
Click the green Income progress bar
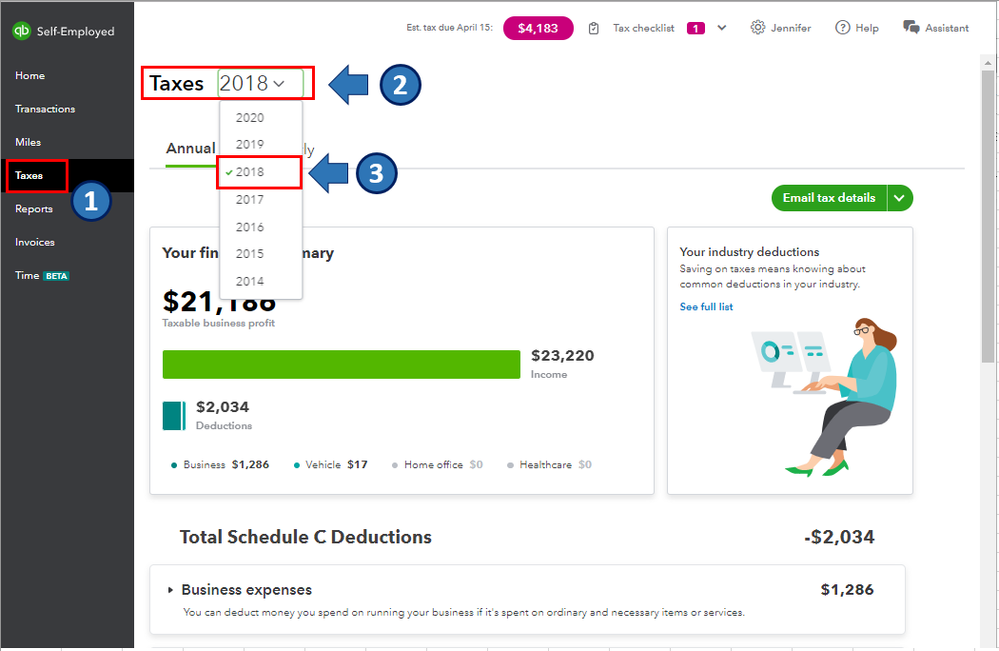tap(341, 364)
